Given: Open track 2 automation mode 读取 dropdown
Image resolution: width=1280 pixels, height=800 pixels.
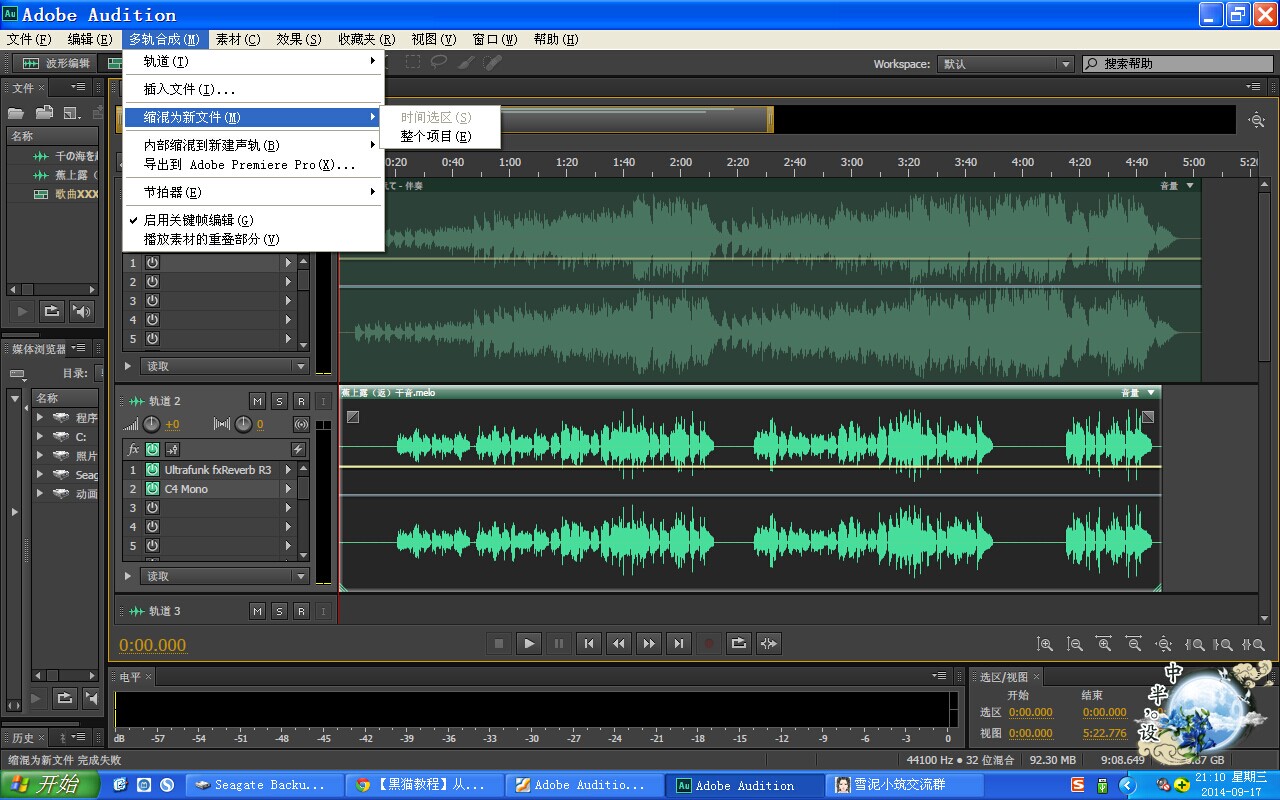Looking at the screenshot, I should click(225, 576).
